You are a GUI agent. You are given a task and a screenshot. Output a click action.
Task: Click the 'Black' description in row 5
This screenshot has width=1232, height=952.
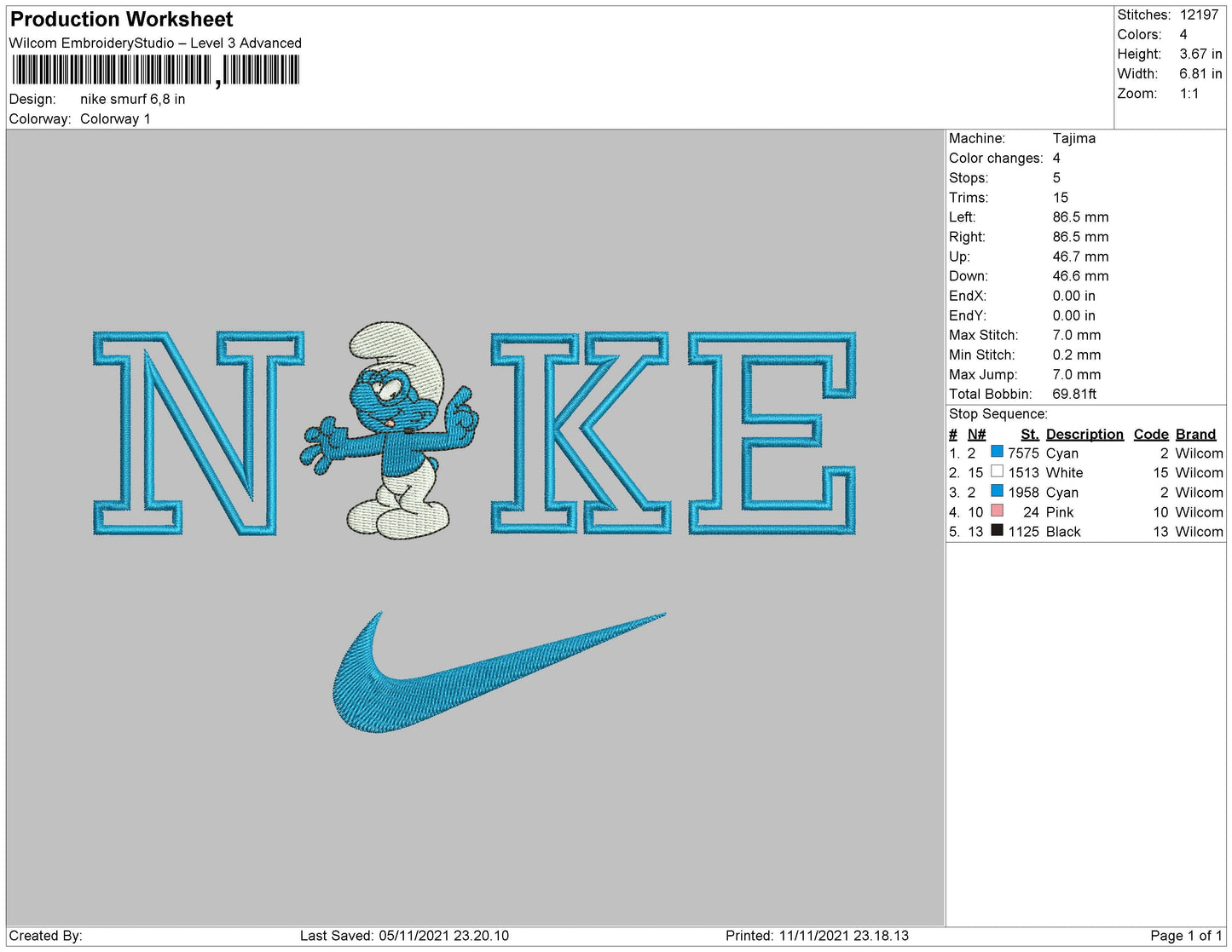[x=1063, y=531]
